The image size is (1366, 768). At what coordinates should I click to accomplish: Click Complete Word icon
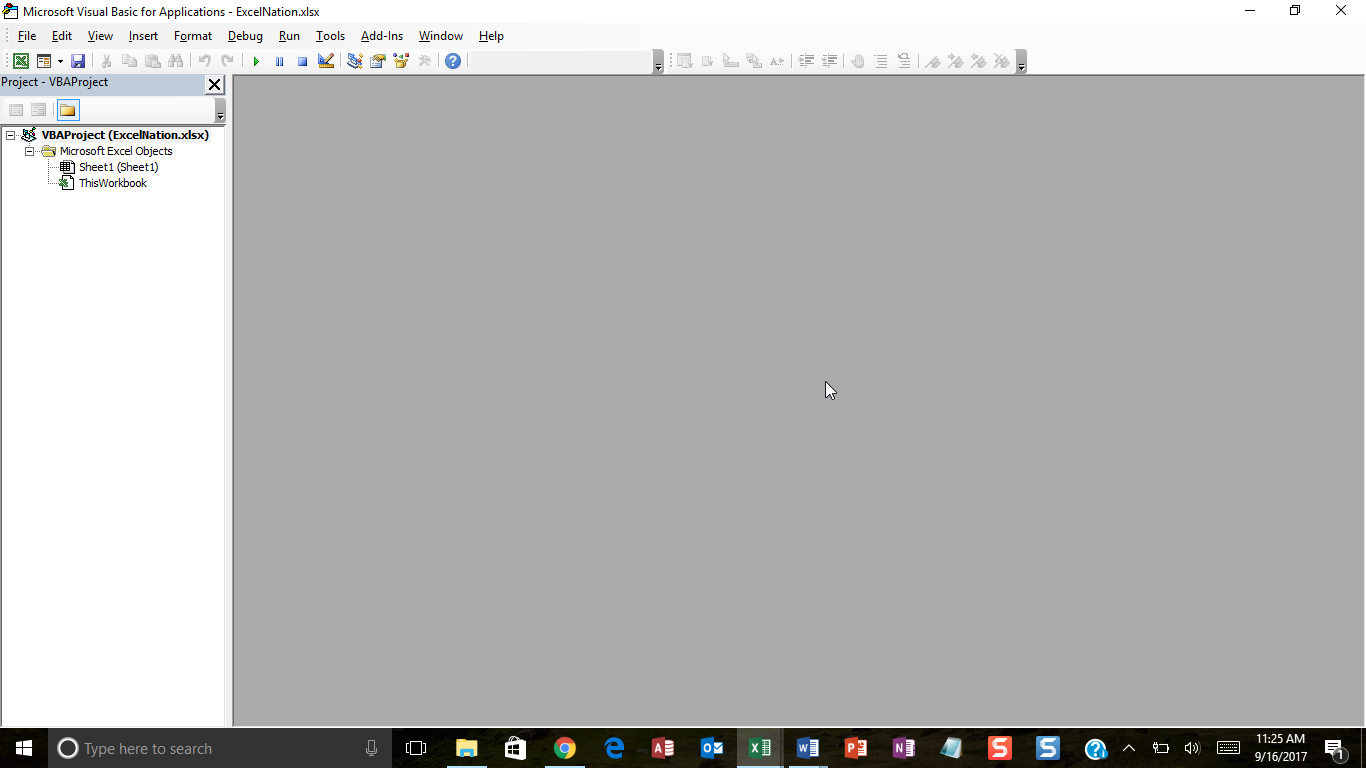click(x=776, y=61)
